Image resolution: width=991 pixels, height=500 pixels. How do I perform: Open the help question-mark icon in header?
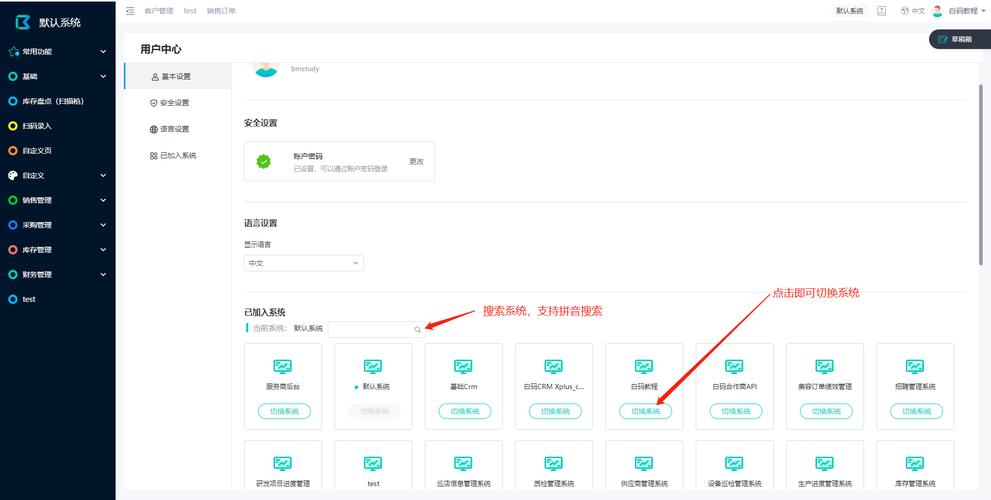pos(882,11)
